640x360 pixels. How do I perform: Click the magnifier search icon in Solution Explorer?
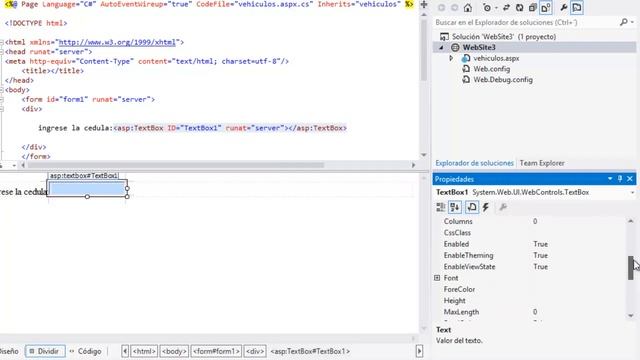(x=624, y=22)
